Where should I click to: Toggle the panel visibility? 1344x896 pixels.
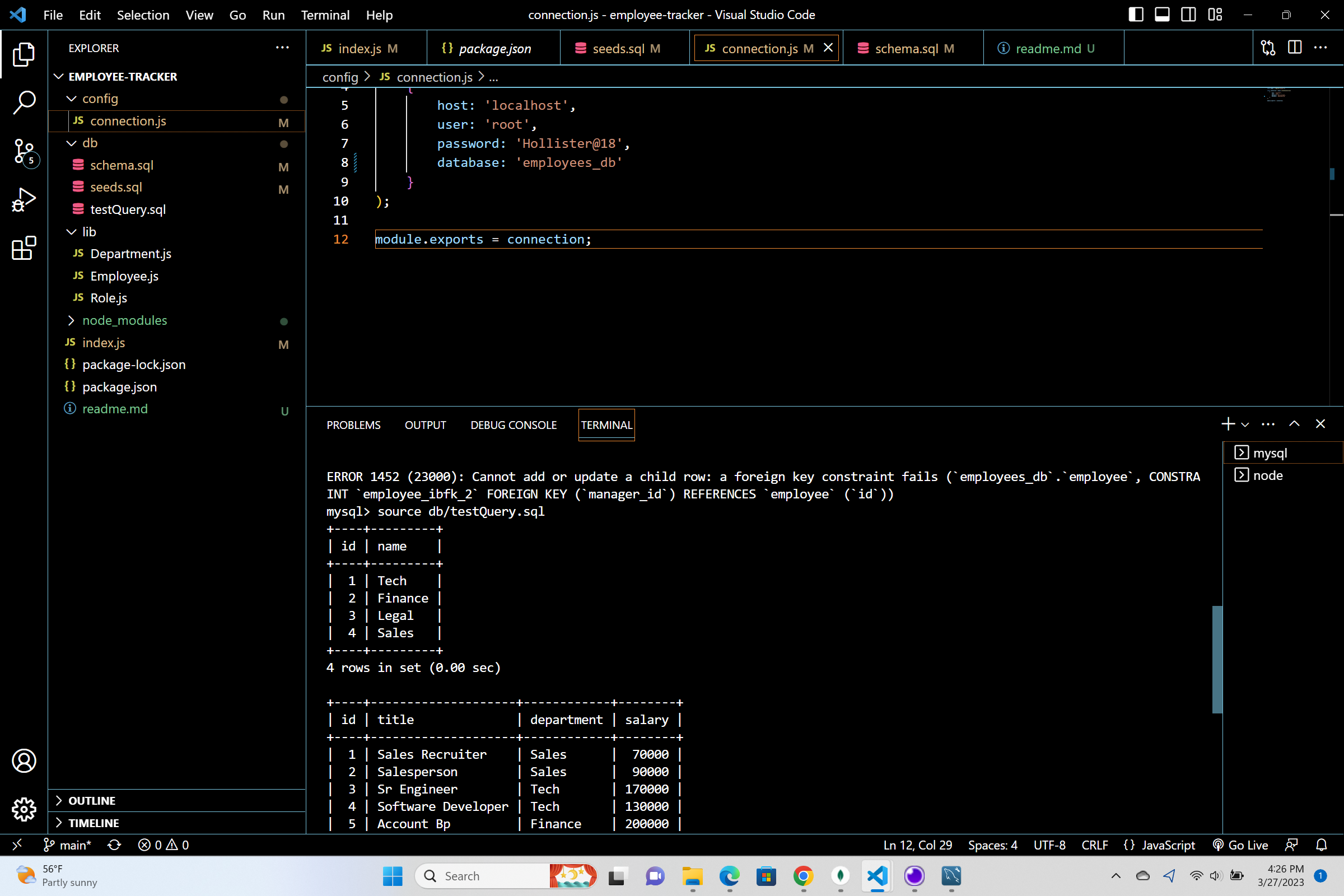coord(1161,15)
